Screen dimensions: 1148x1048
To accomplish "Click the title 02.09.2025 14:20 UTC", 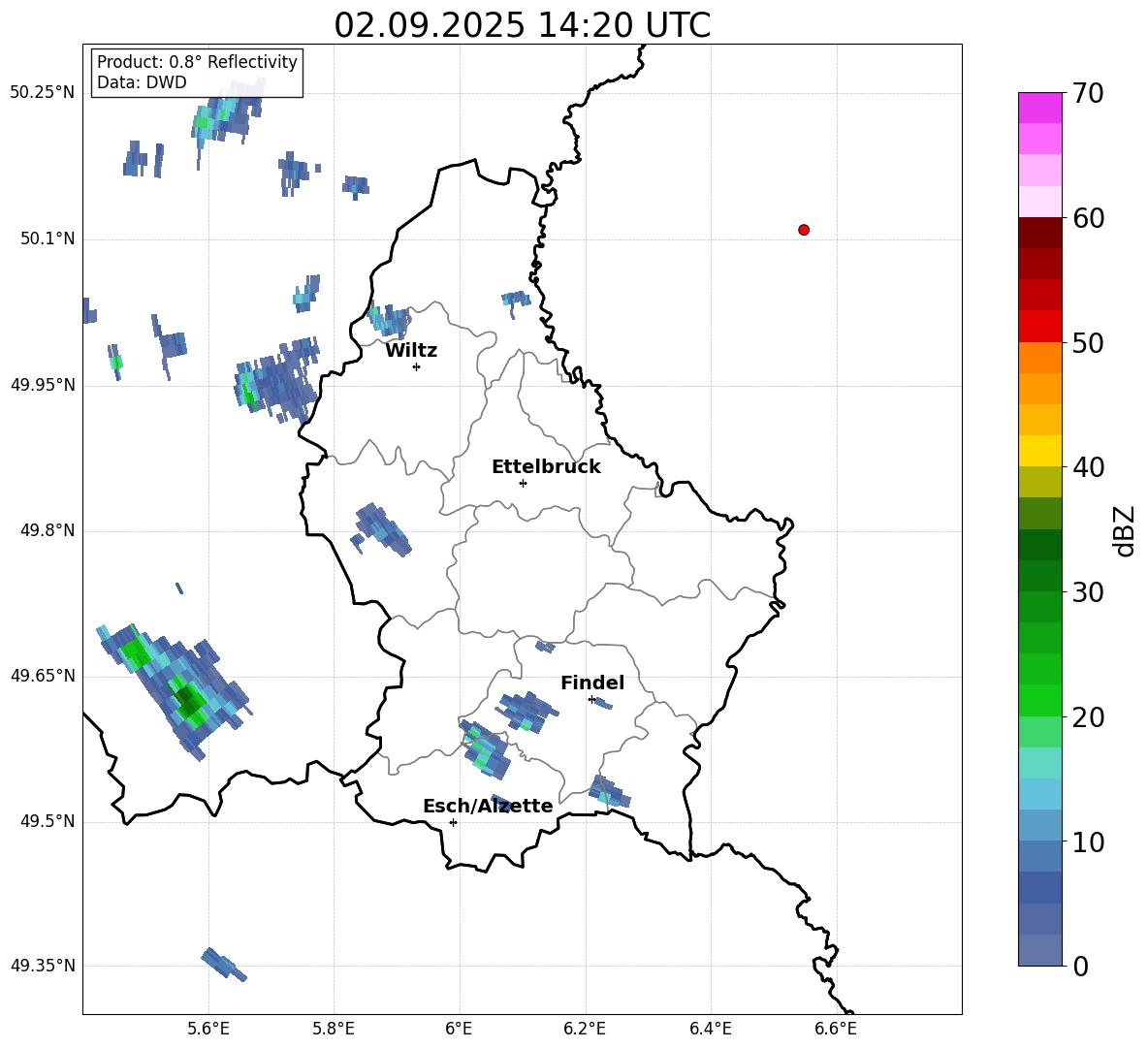I will tap(522, 25).
